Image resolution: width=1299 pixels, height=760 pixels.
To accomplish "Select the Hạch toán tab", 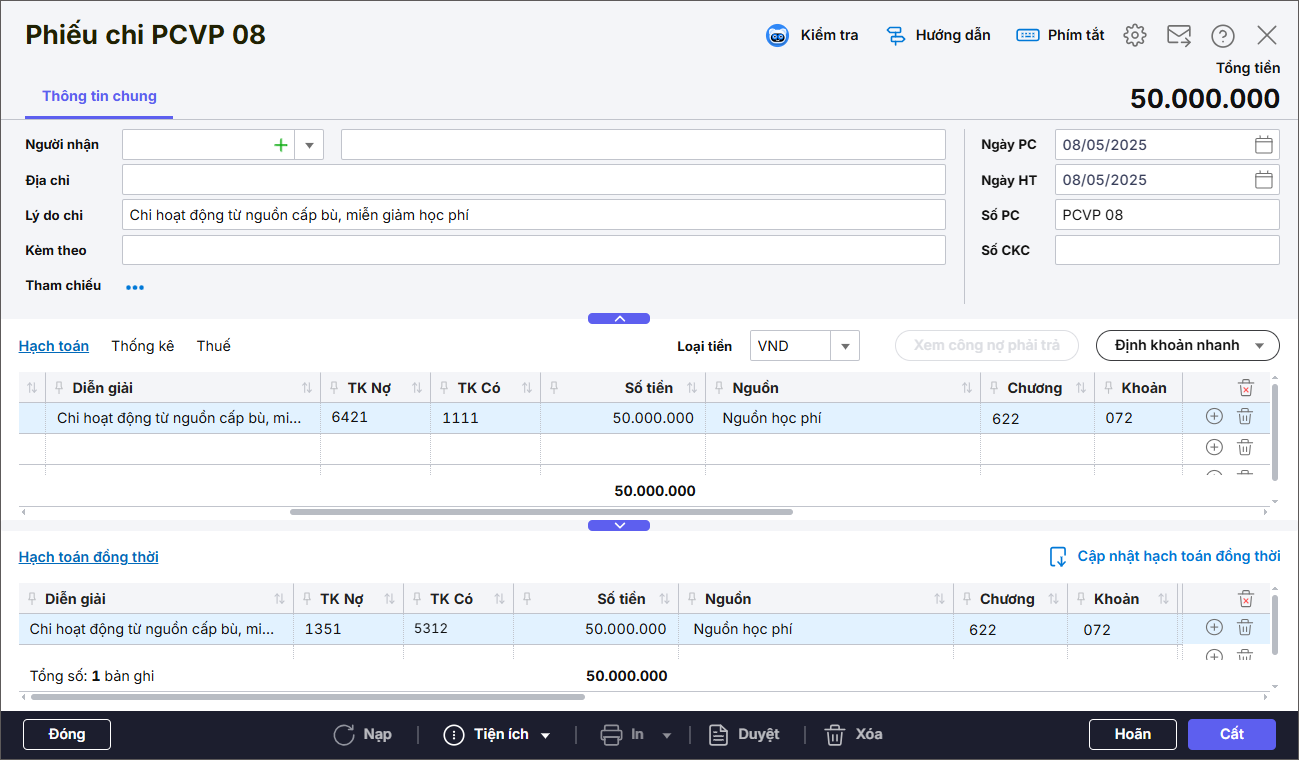I will pyautogui.click(x=54, y=346).
